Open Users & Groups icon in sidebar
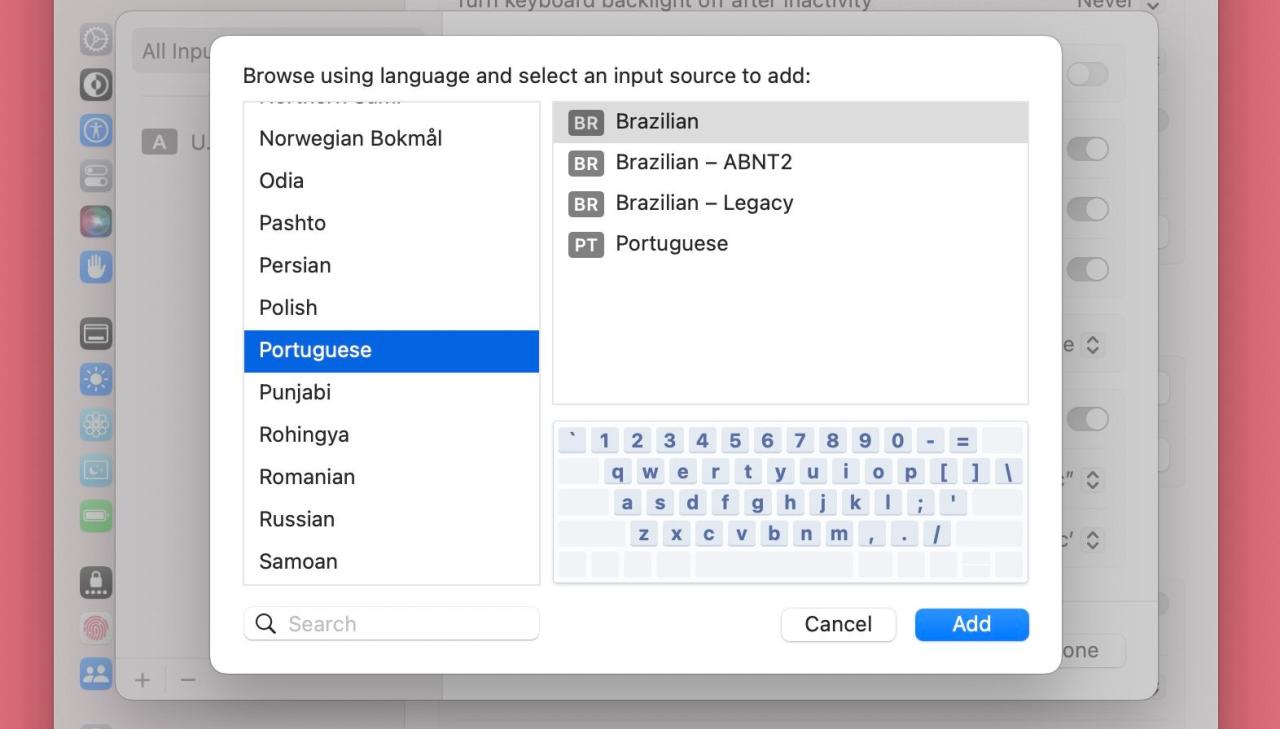Image resolution: width=1280 pixels, height=729 pixels. point(96,673)
